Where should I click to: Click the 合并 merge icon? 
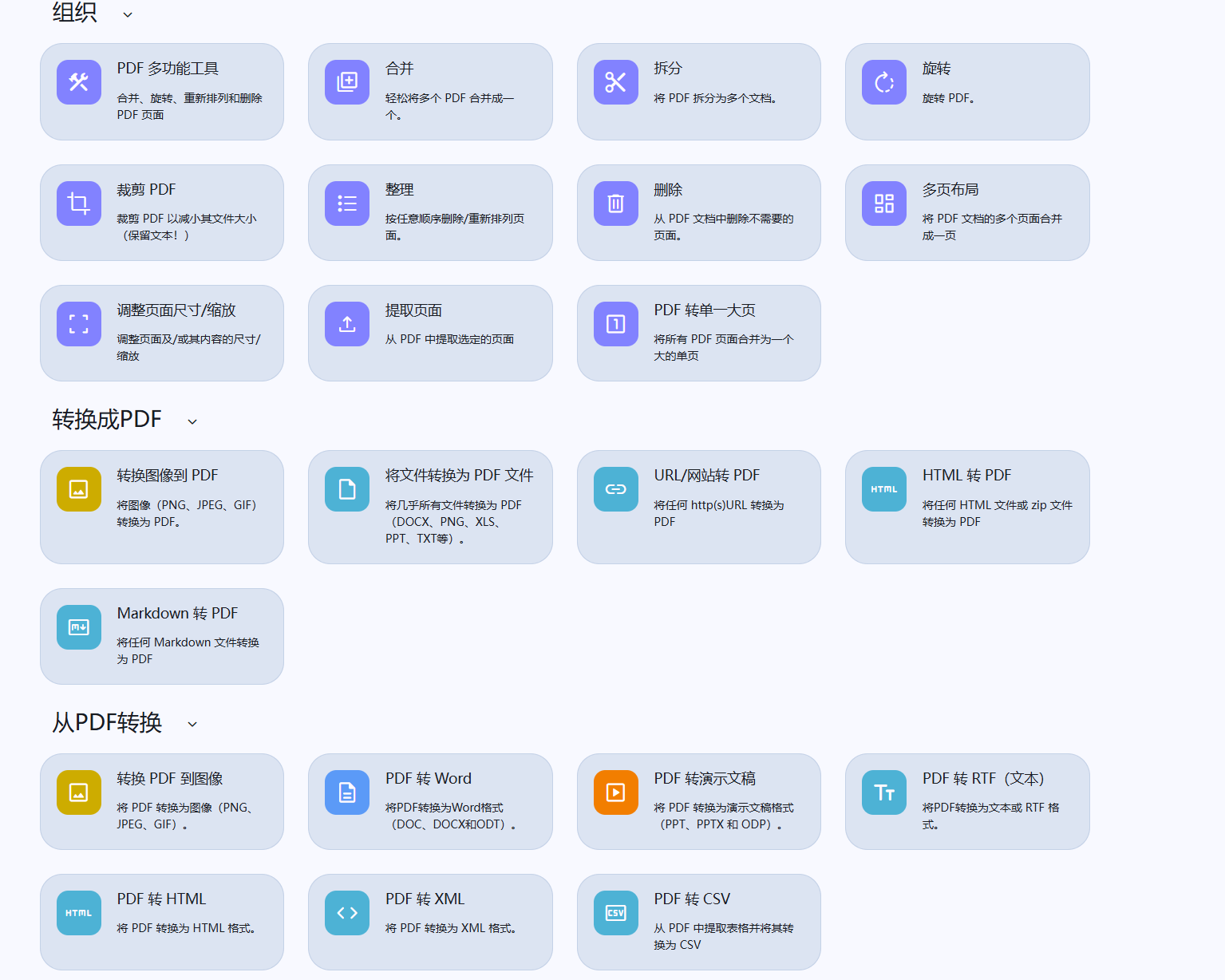coord(347,82)
